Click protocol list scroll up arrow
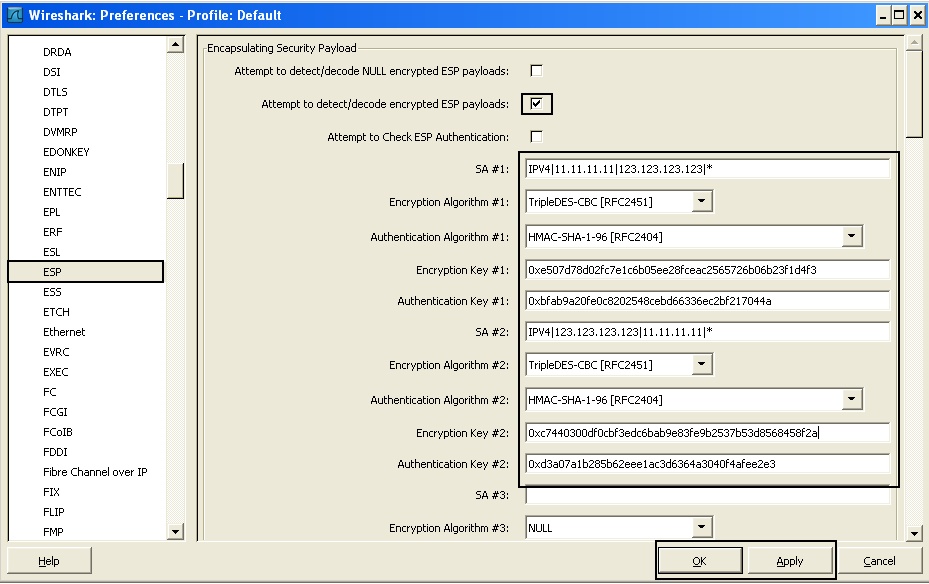The height and width of the screenshot is (584, 929). (175, 44)
